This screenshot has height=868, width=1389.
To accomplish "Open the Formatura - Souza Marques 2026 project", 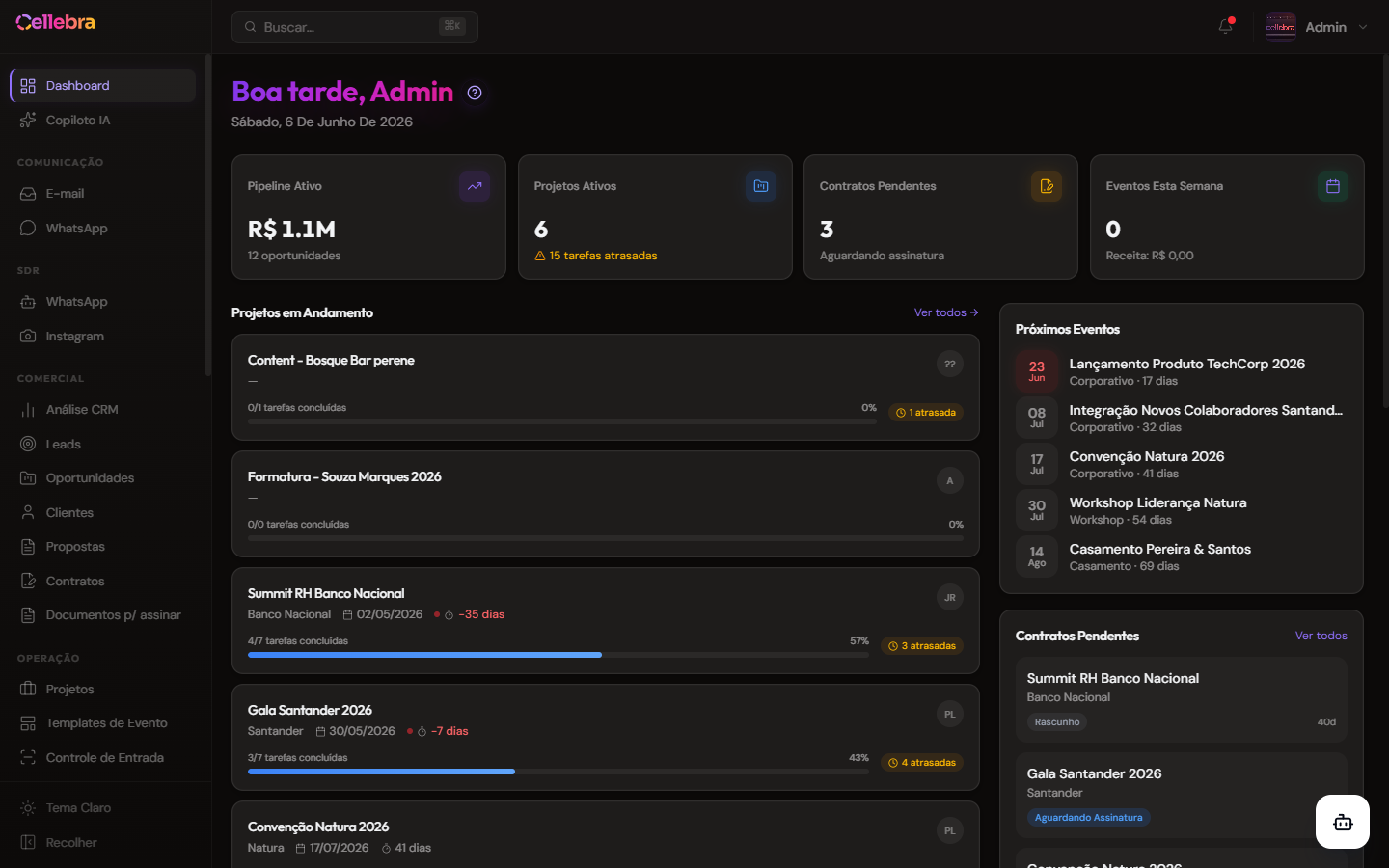I will [606, 504].
